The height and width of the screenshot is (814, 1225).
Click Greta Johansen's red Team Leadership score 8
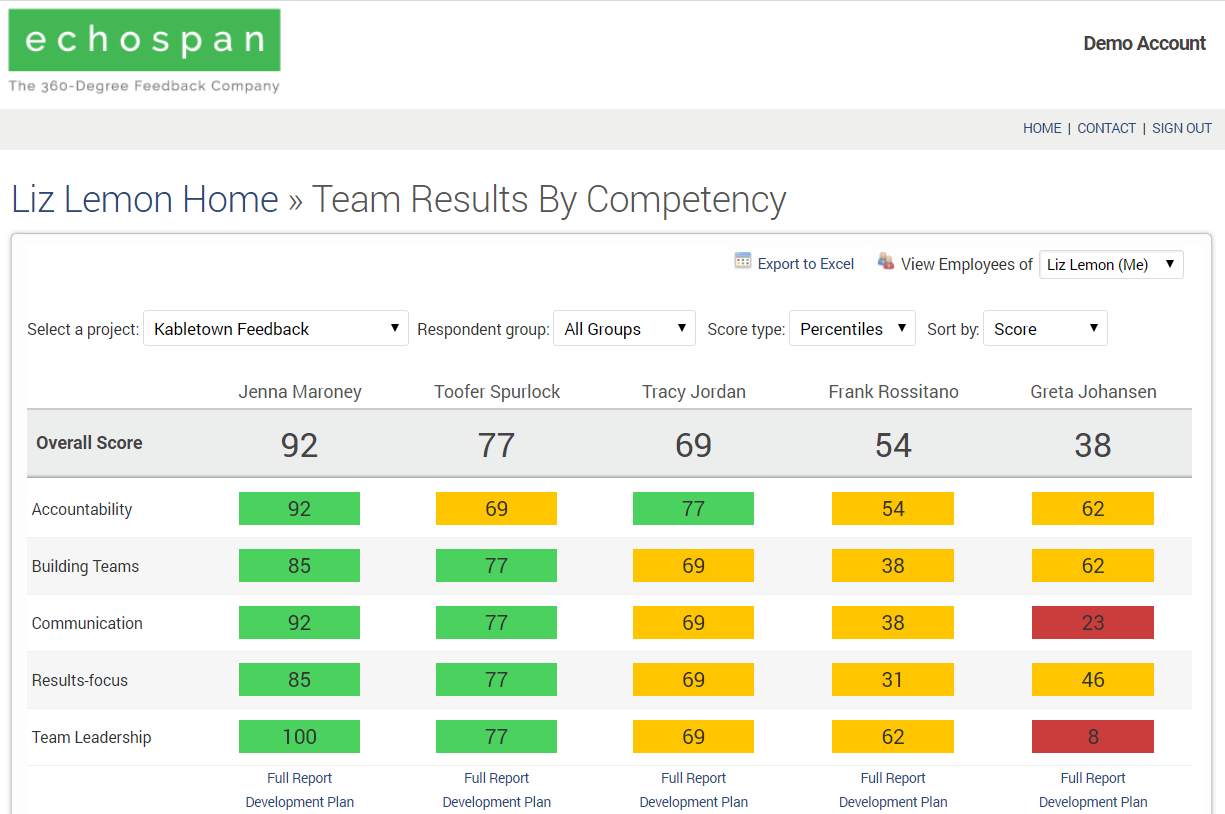(x=1093, y=737)
